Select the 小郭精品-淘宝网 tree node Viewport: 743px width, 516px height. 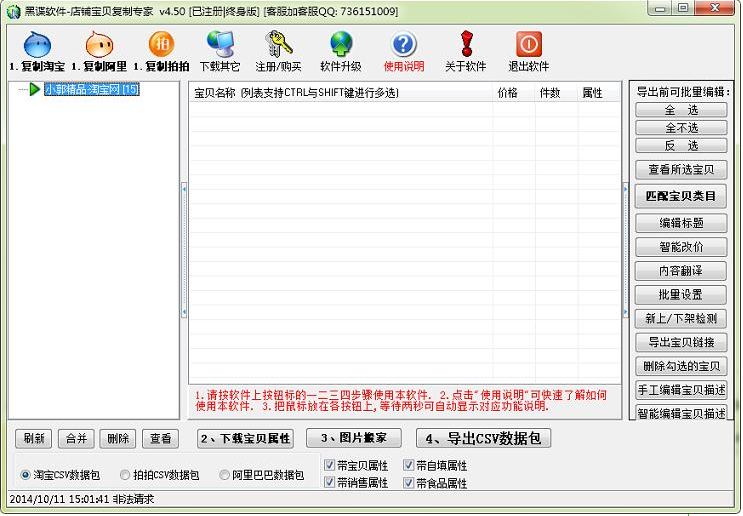91,89
